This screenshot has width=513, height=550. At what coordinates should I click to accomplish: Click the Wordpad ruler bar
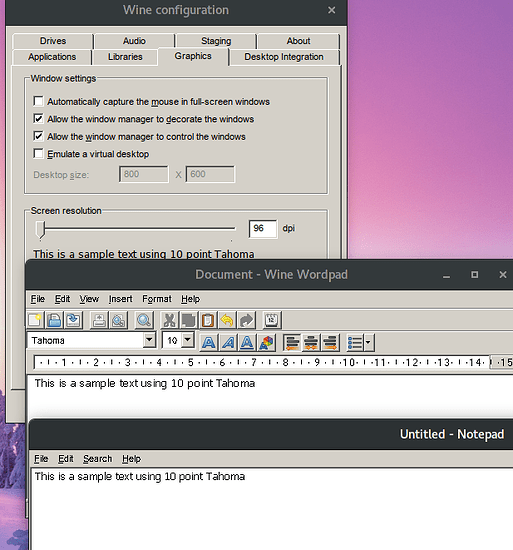[x=273, y=362]
